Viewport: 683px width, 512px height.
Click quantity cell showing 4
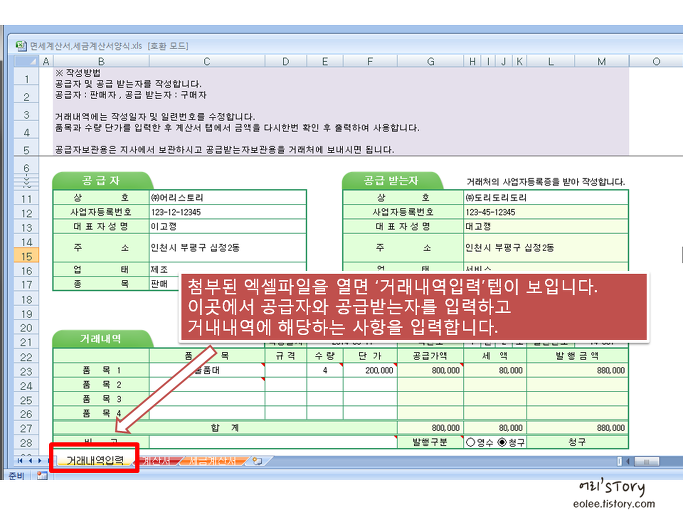(325, 370)
